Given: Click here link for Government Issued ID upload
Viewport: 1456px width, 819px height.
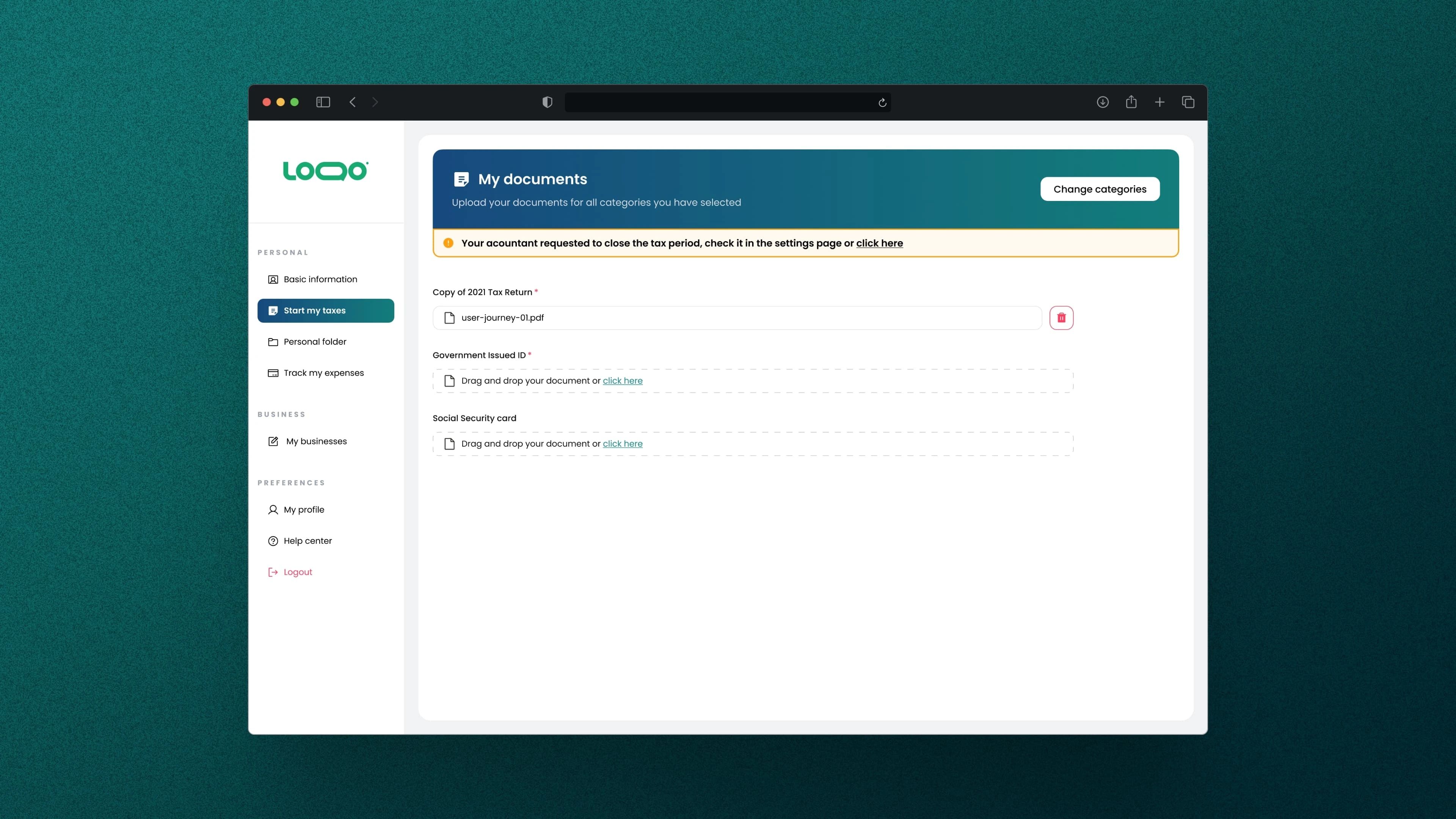Looking at the screenshot, I should (x=622, y=380).
